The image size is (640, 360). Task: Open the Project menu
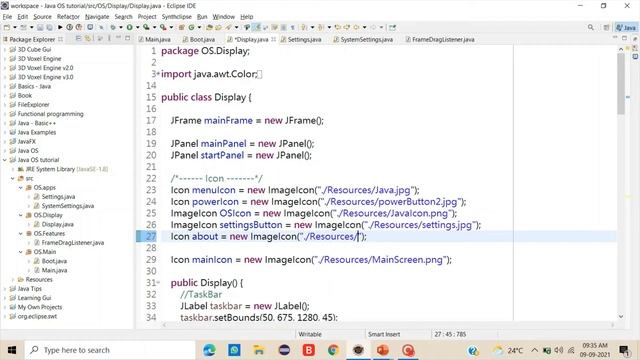point(147,17)
